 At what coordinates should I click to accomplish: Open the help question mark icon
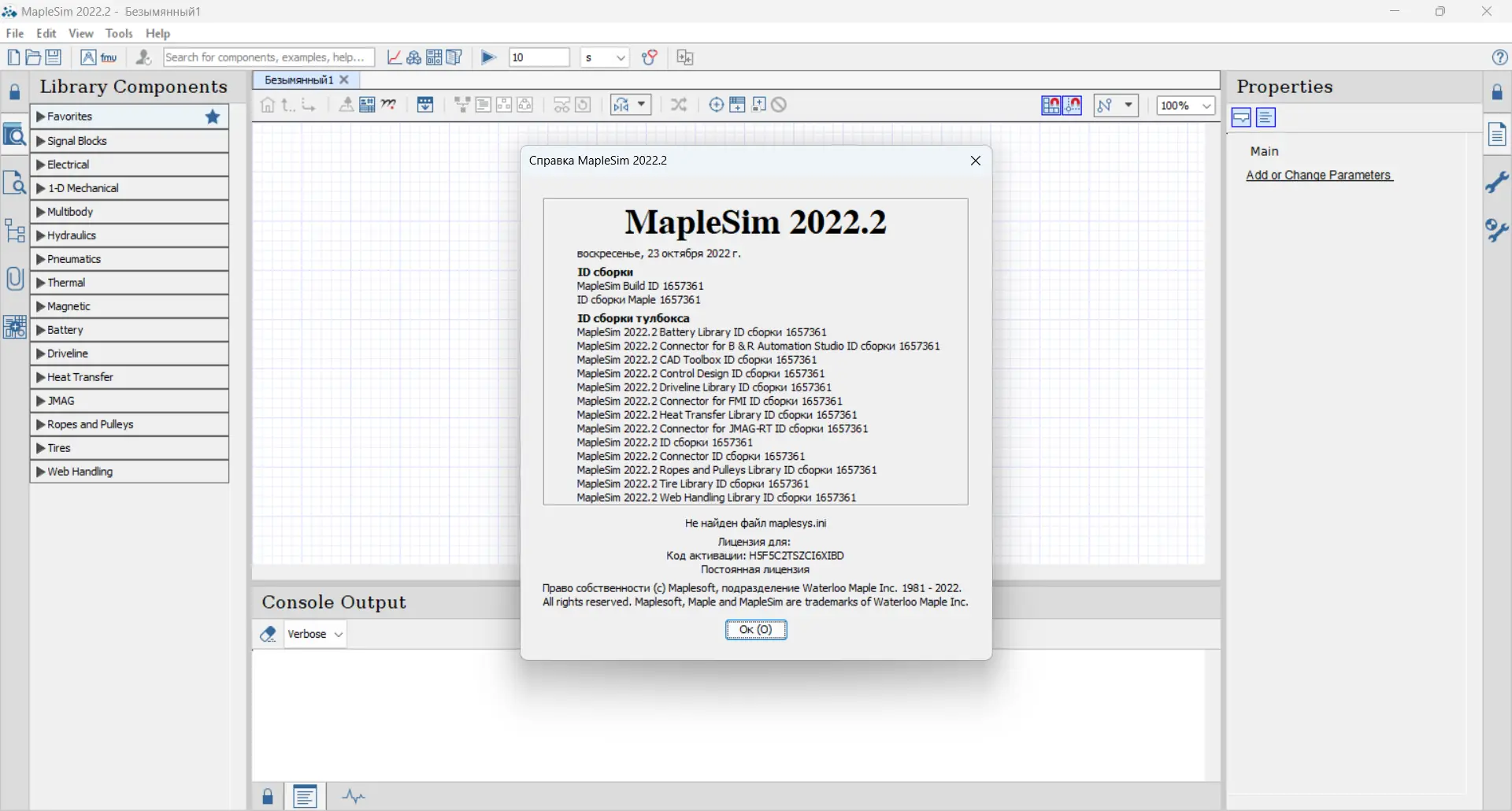click(x=1500, y=57)
